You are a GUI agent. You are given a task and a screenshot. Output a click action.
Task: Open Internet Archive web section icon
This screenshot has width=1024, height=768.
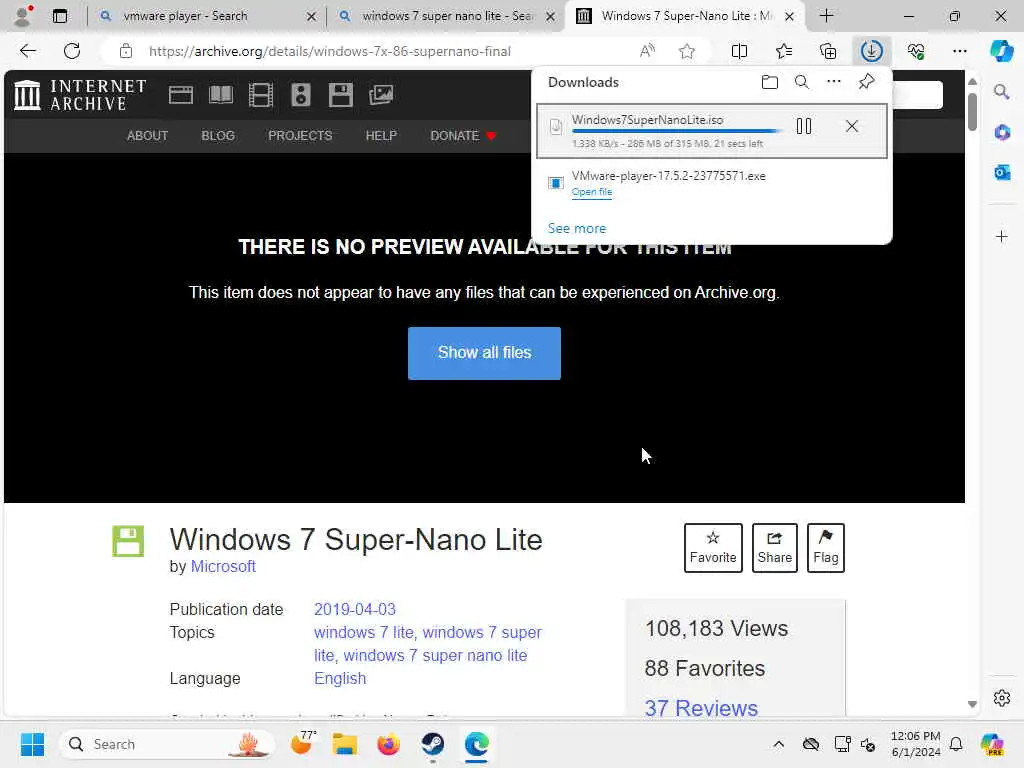coord(180,95)
